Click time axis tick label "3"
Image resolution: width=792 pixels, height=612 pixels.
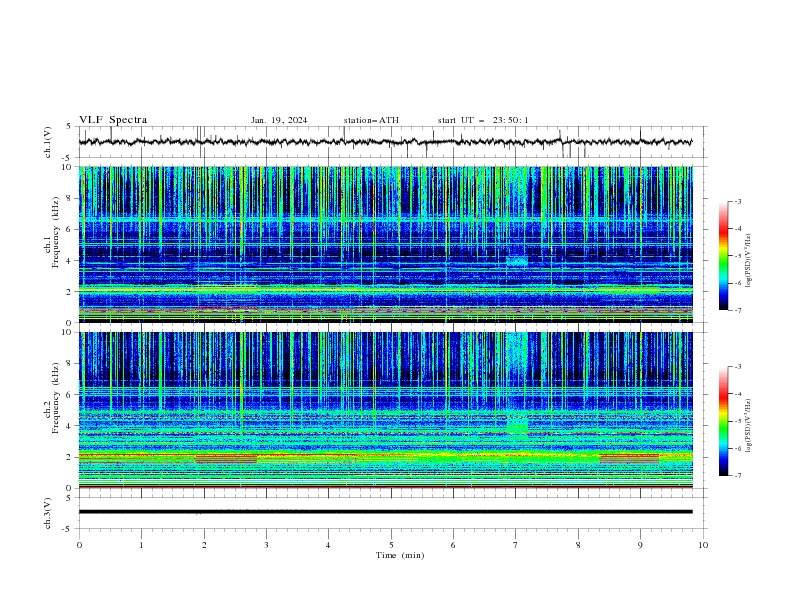click(266, 545)
